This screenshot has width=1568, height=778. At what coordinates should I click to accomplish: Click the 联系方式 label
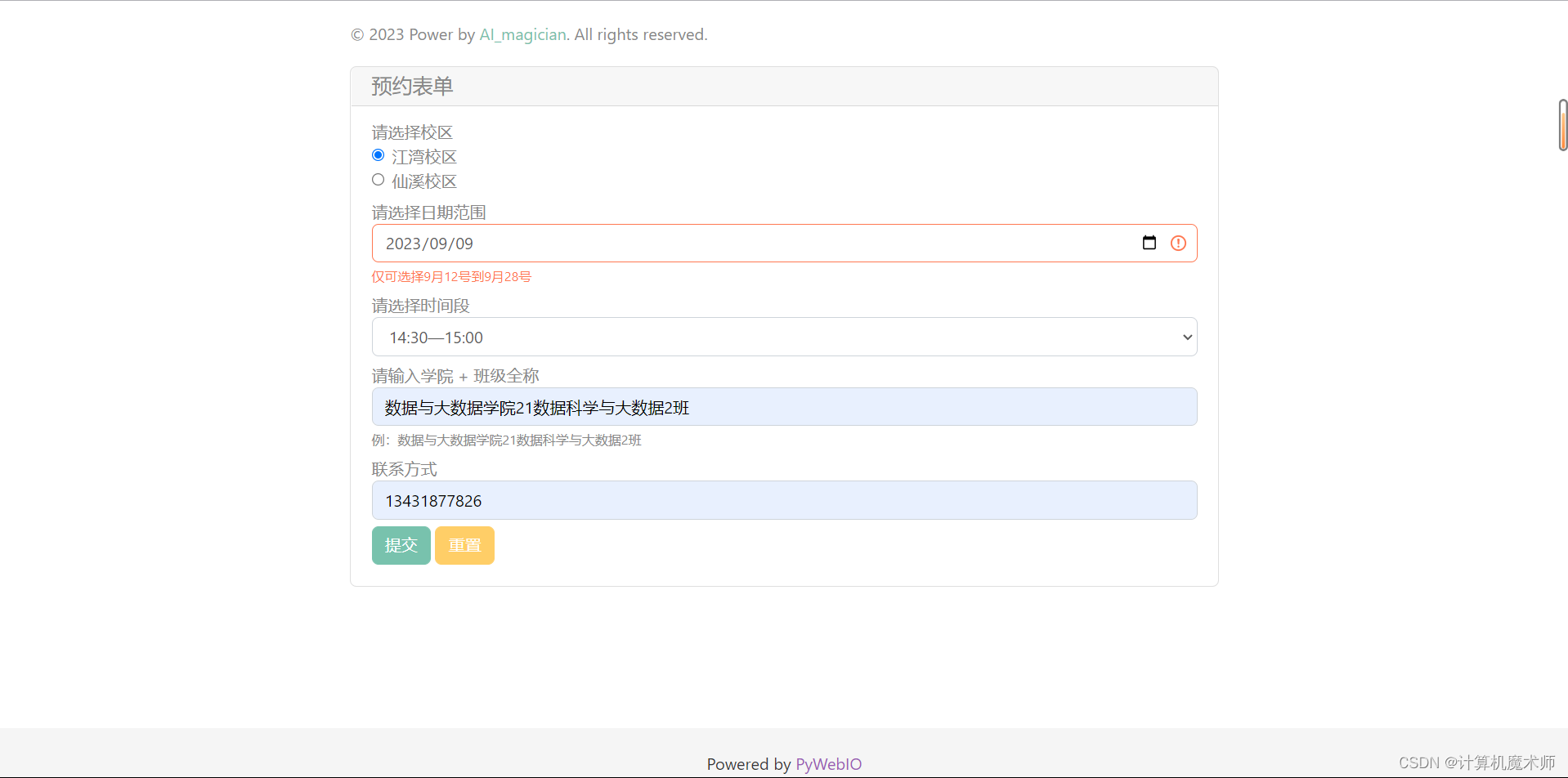[404, 469]
